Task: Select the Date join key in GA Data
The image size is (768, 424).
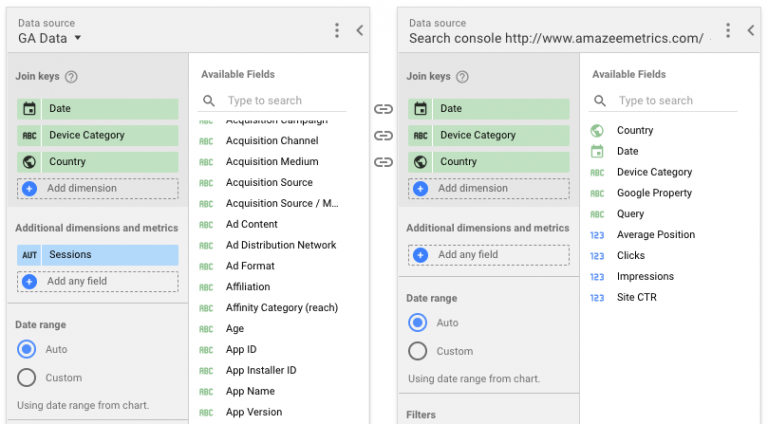Action: pyautogui.click(x=97, y=109)
